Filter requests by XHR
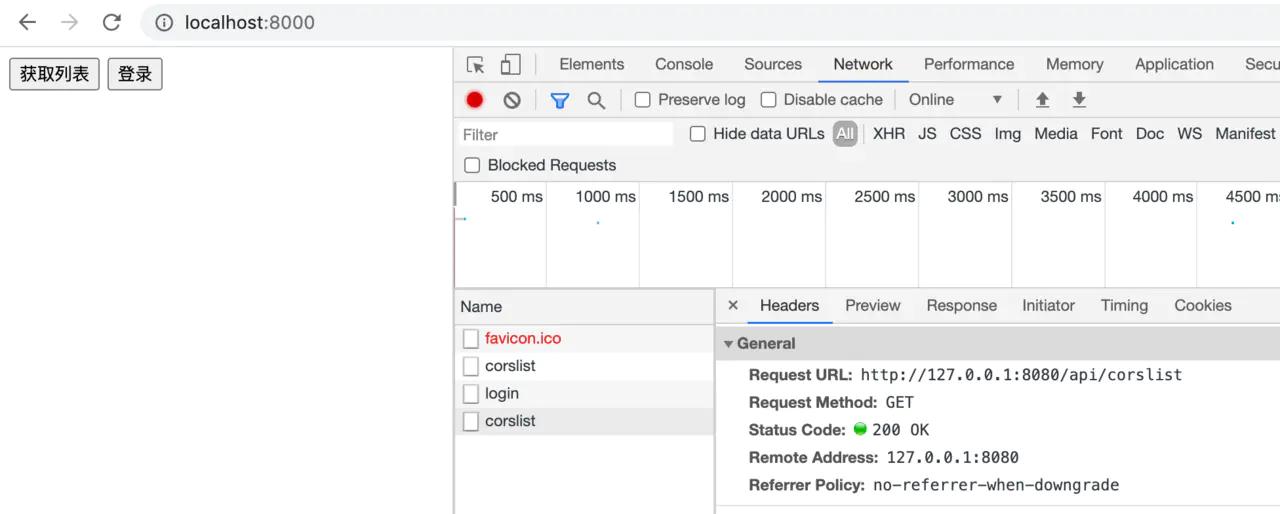The image size is (1280, 514). pyautogui.click(x=889, y=134)
